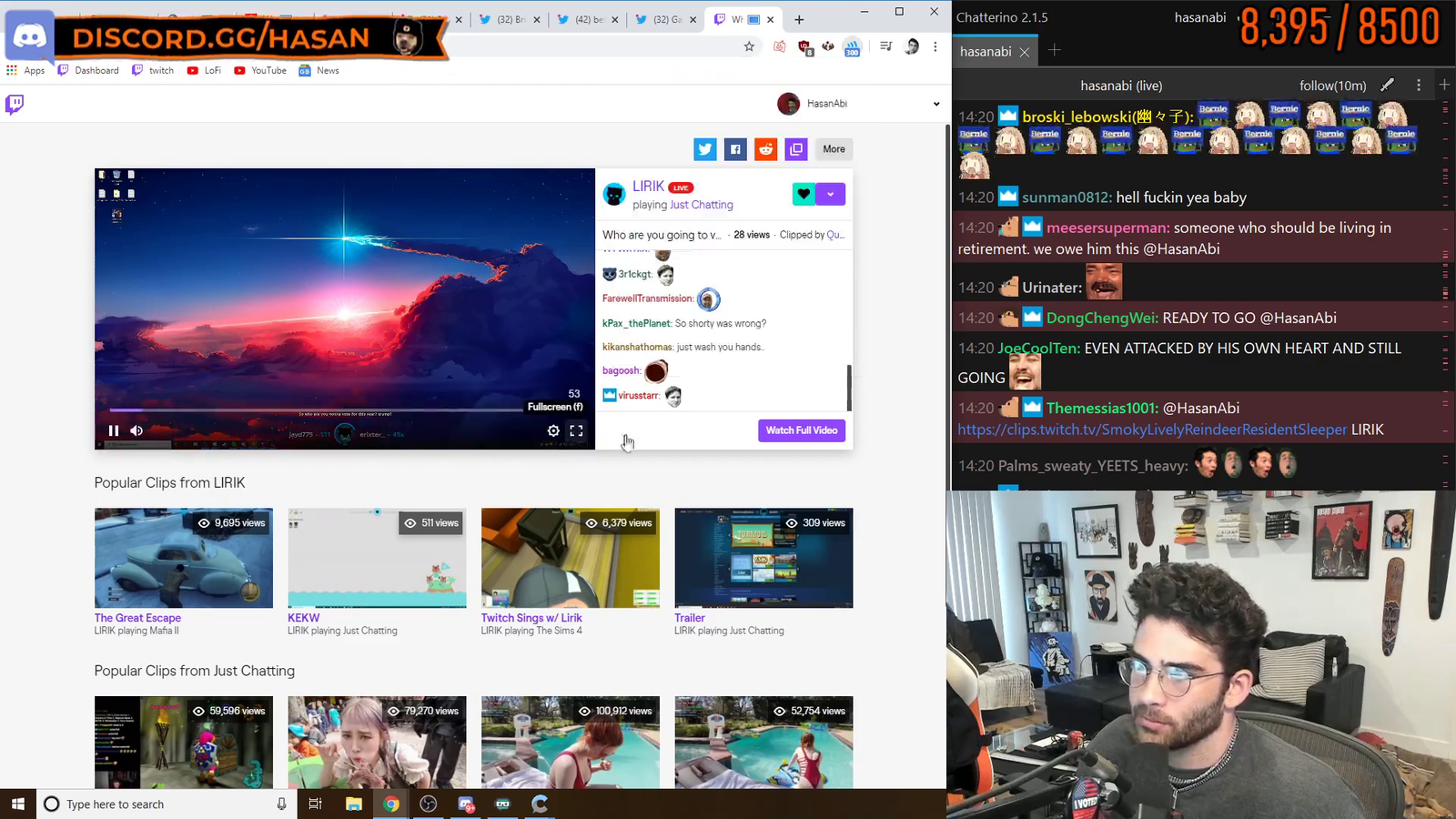Screen dimensions: 1456x819
Task: Copy the clip link with the purple icon
Action: (796, 149)
